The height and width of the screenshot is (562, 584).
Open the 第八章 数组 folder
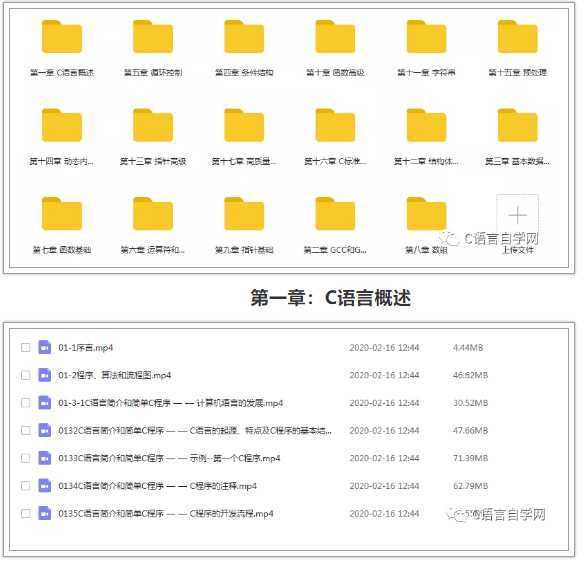[426, 214]
